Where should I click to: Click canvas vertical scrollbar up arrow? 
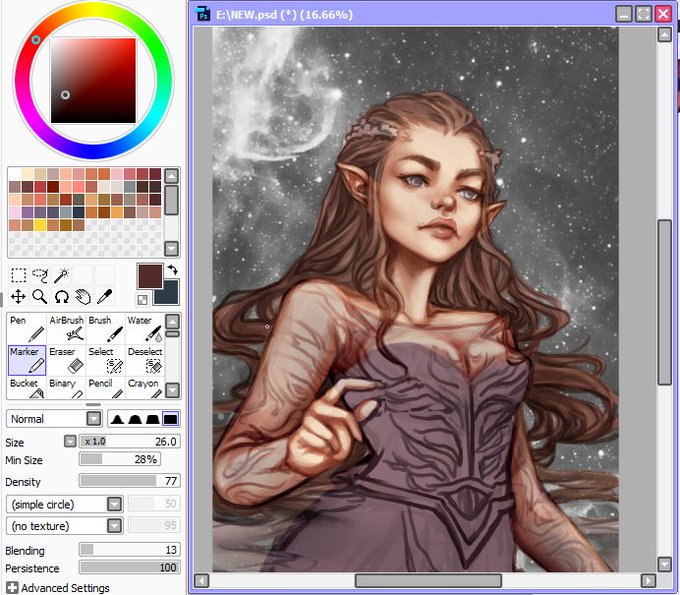664,34
